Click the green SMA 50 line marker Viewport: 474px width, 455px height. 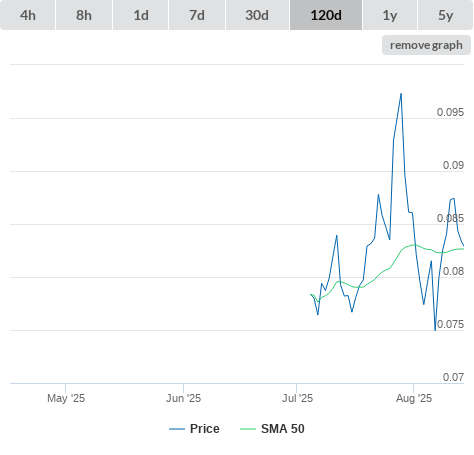(x=248, y=429)
